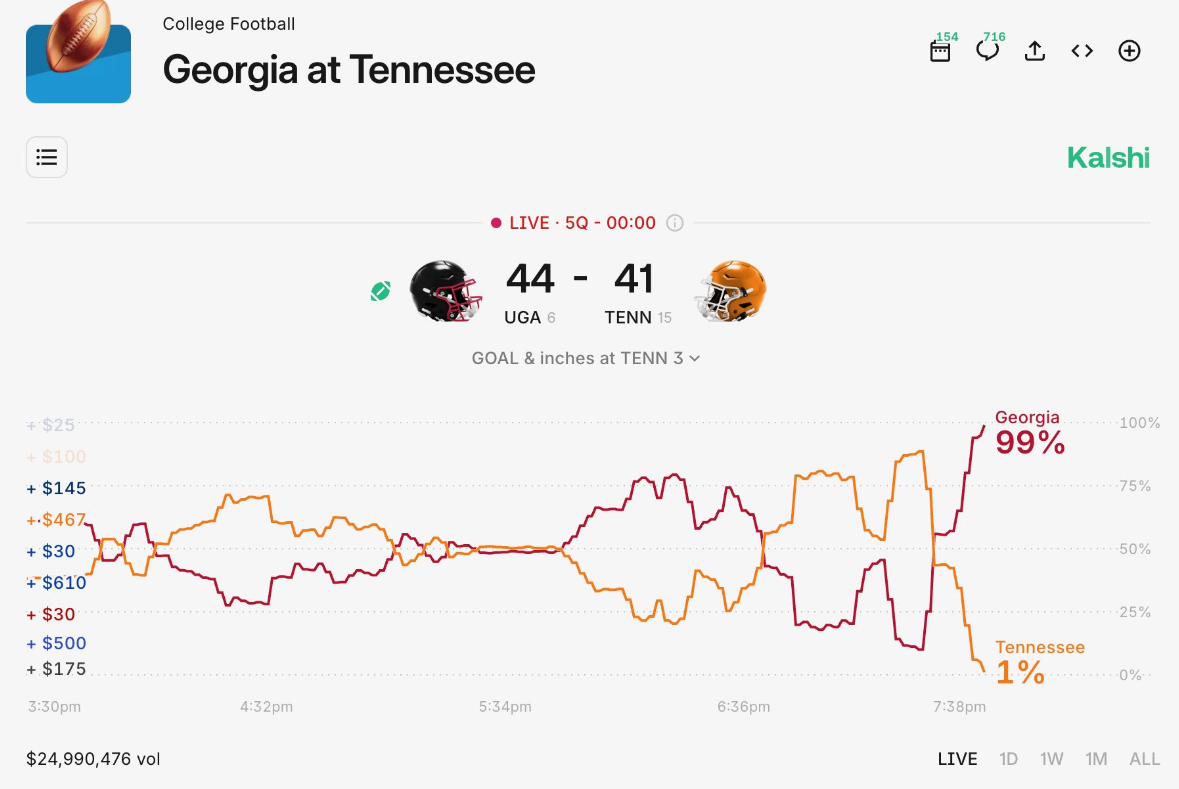Show the ALL time chart range
This screenshot has width=1179, height=789.
[x=1145, y=759]
